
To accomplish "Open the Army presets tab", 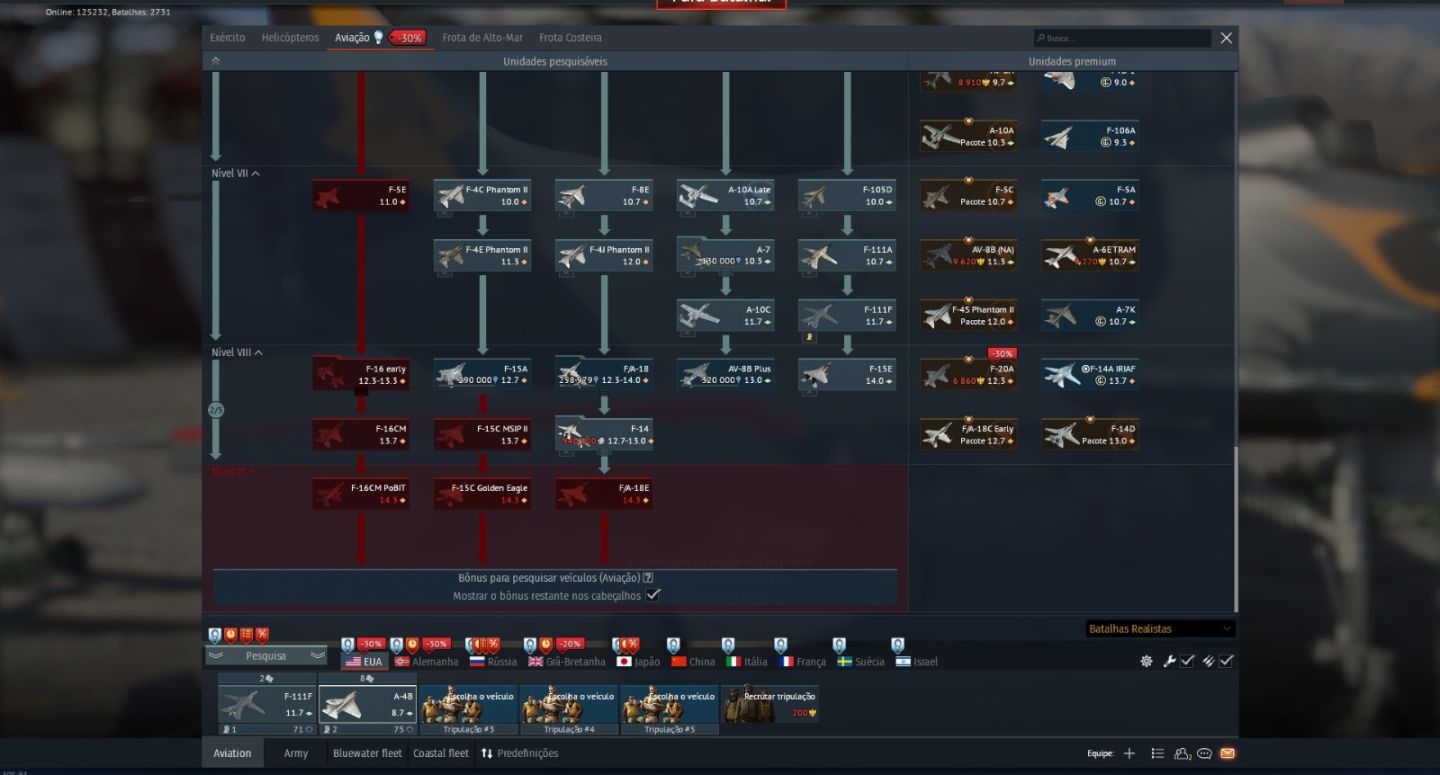I will (x=296, y=754).
